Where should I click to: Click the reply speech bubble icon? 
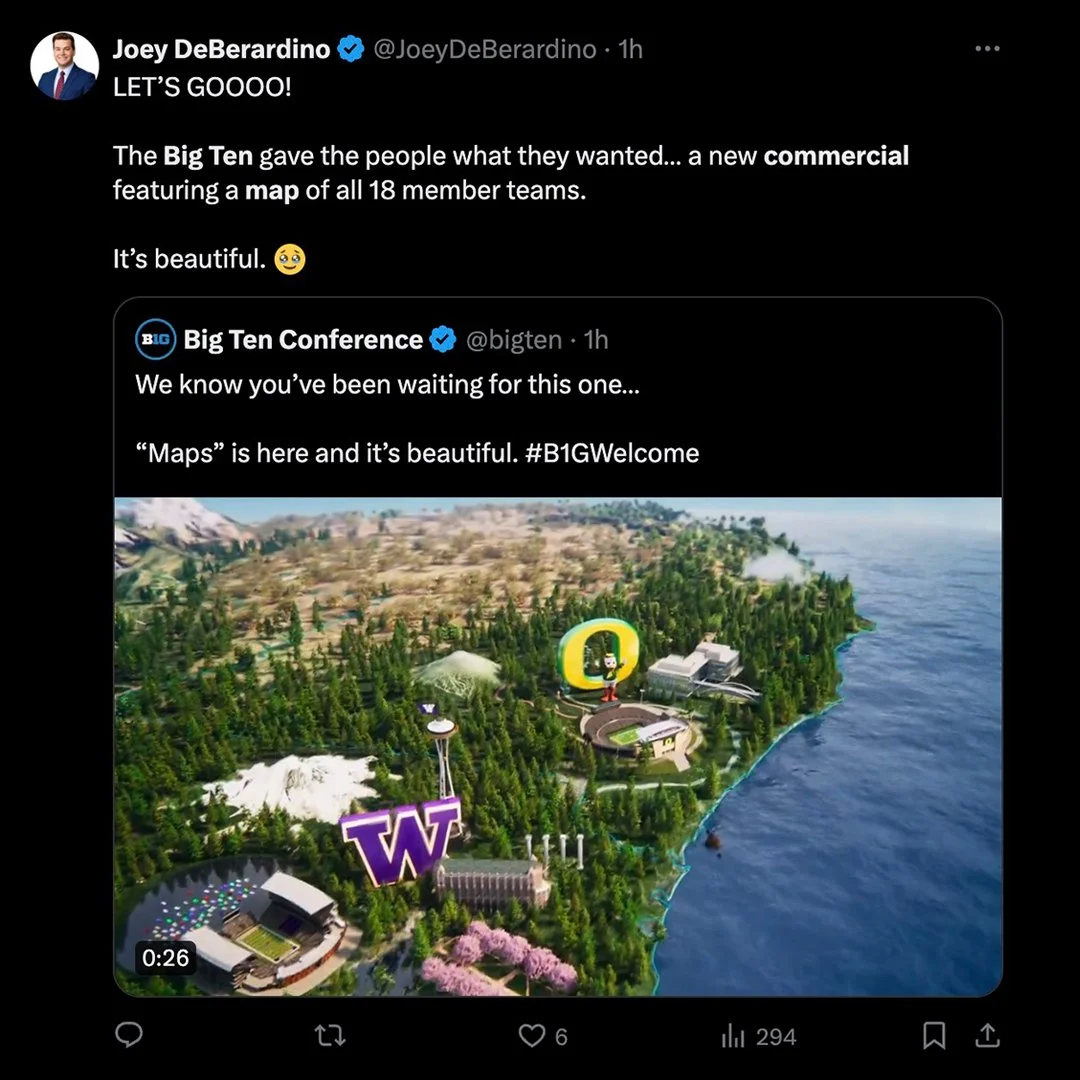pyautogui.click(x=128, y=1036)
